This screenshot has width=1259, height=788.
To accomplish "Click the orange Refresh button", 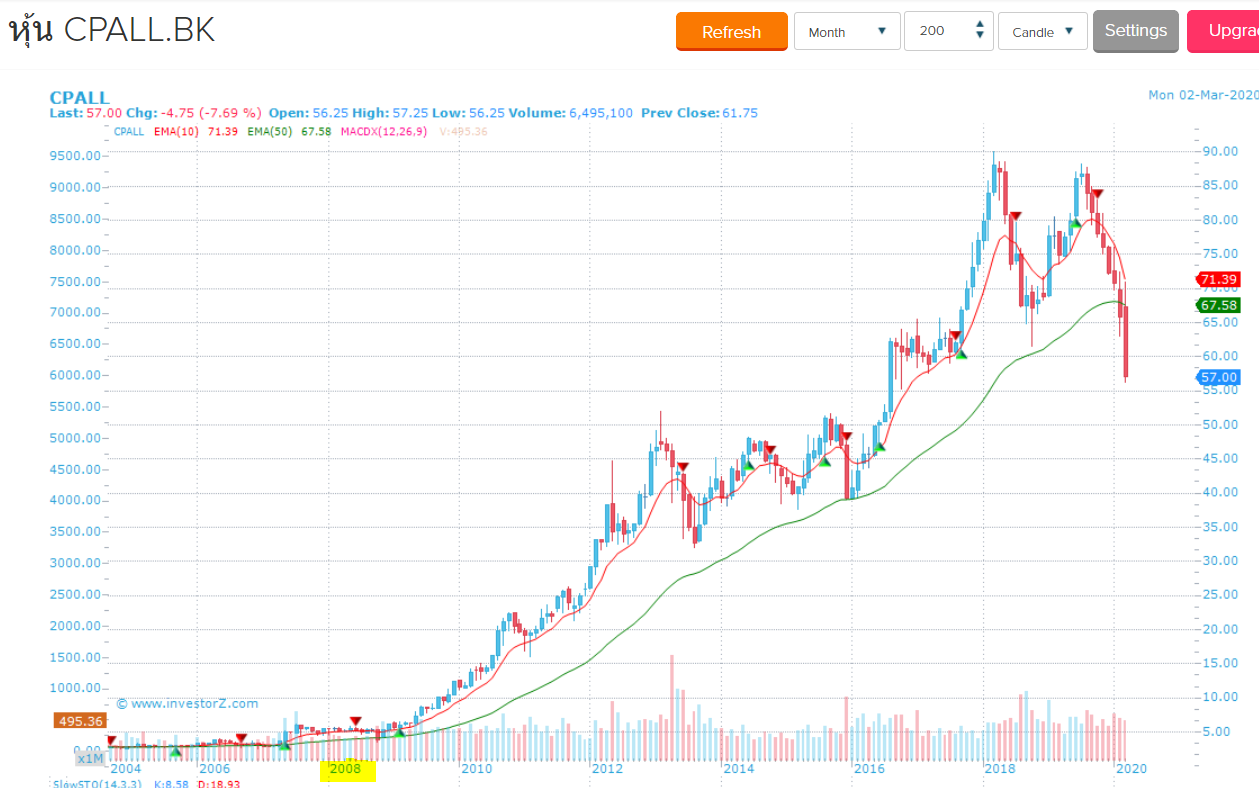I will [731, 31].
